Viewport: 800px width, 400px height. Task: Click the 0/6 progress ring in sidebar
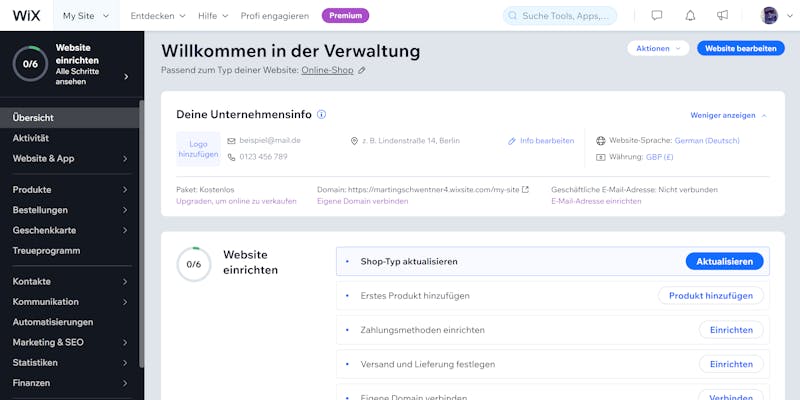coord(30,64)
